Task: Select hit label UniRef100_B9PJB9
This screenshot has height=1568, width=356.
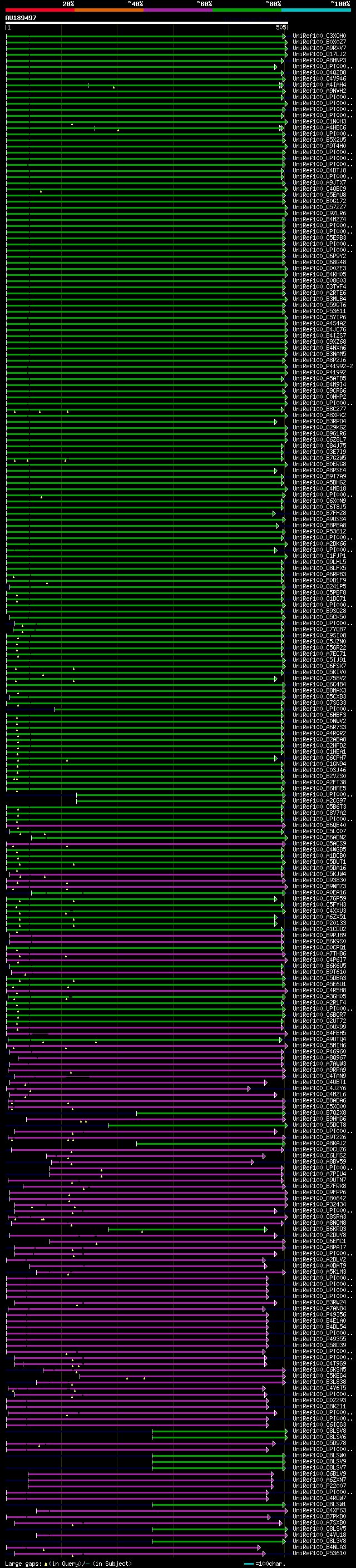Action: point(319,935)
